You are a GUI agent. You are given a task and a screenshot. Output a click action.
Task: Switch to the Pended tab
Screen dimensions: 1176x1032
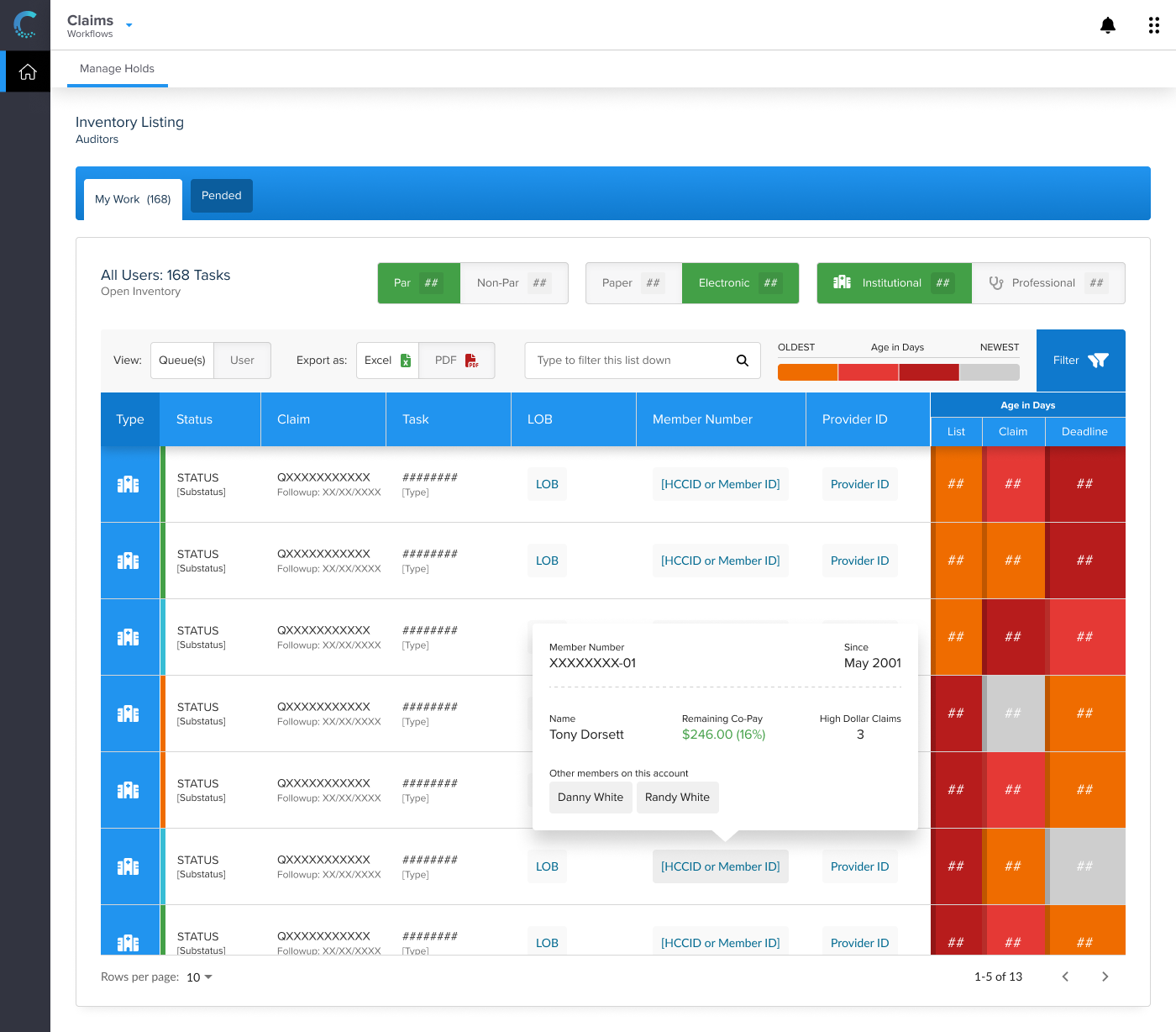[221, 196]
